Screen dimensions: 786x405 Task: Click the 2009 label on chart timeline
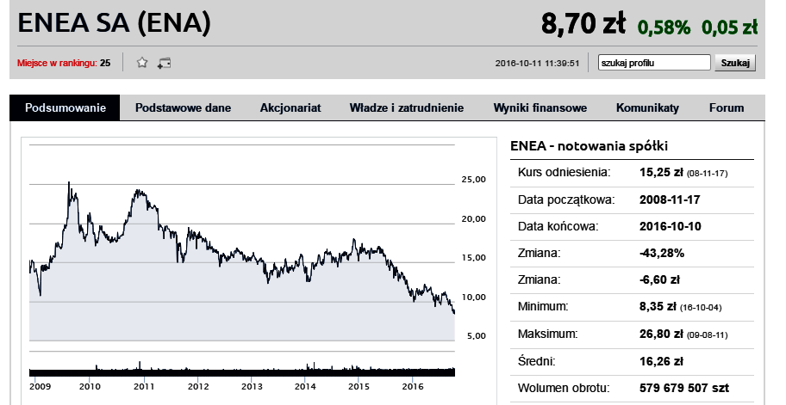40,386
